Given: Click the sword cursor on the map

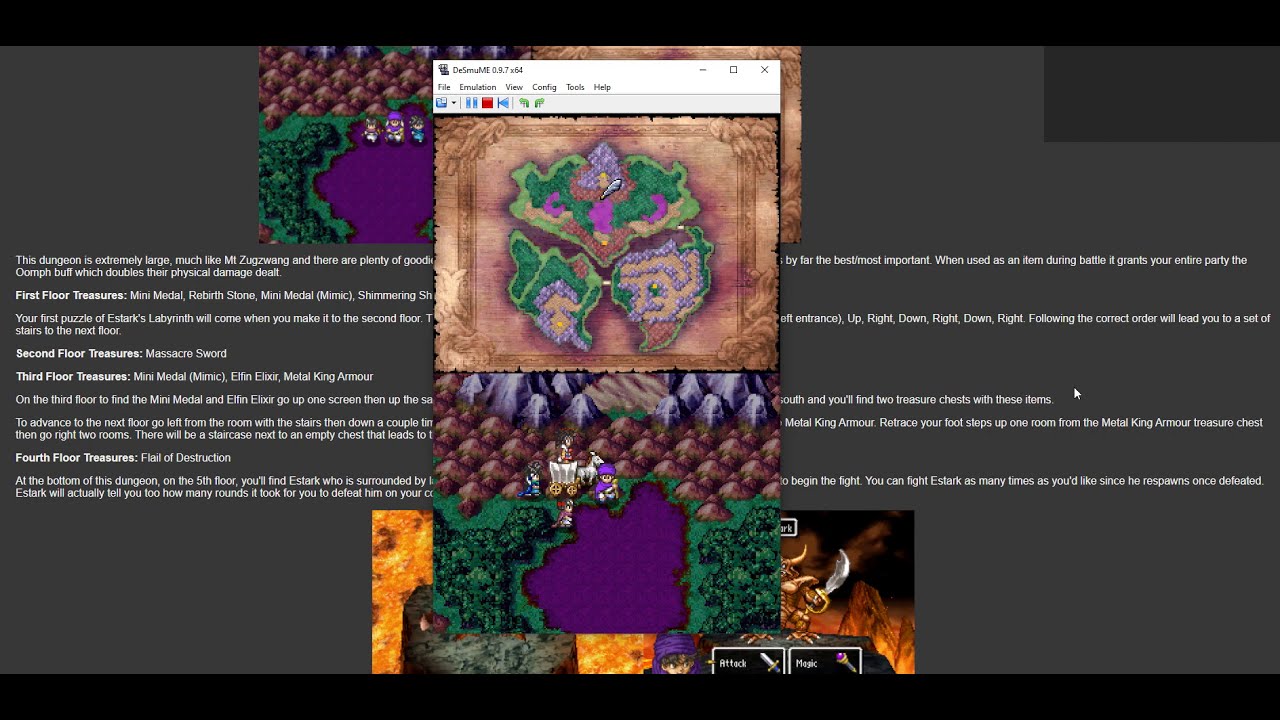Looking at the screenshot, I should click(x=610, y=187).
